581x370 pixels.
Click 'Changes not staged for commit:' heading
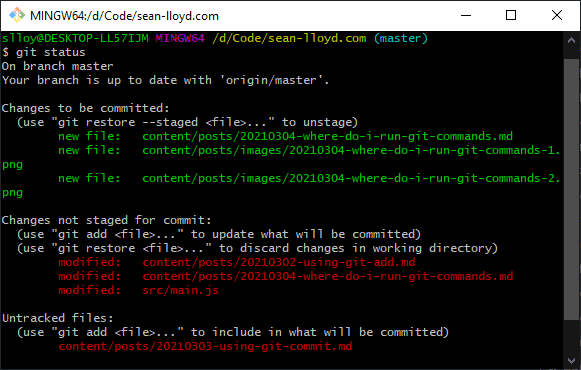106,220
